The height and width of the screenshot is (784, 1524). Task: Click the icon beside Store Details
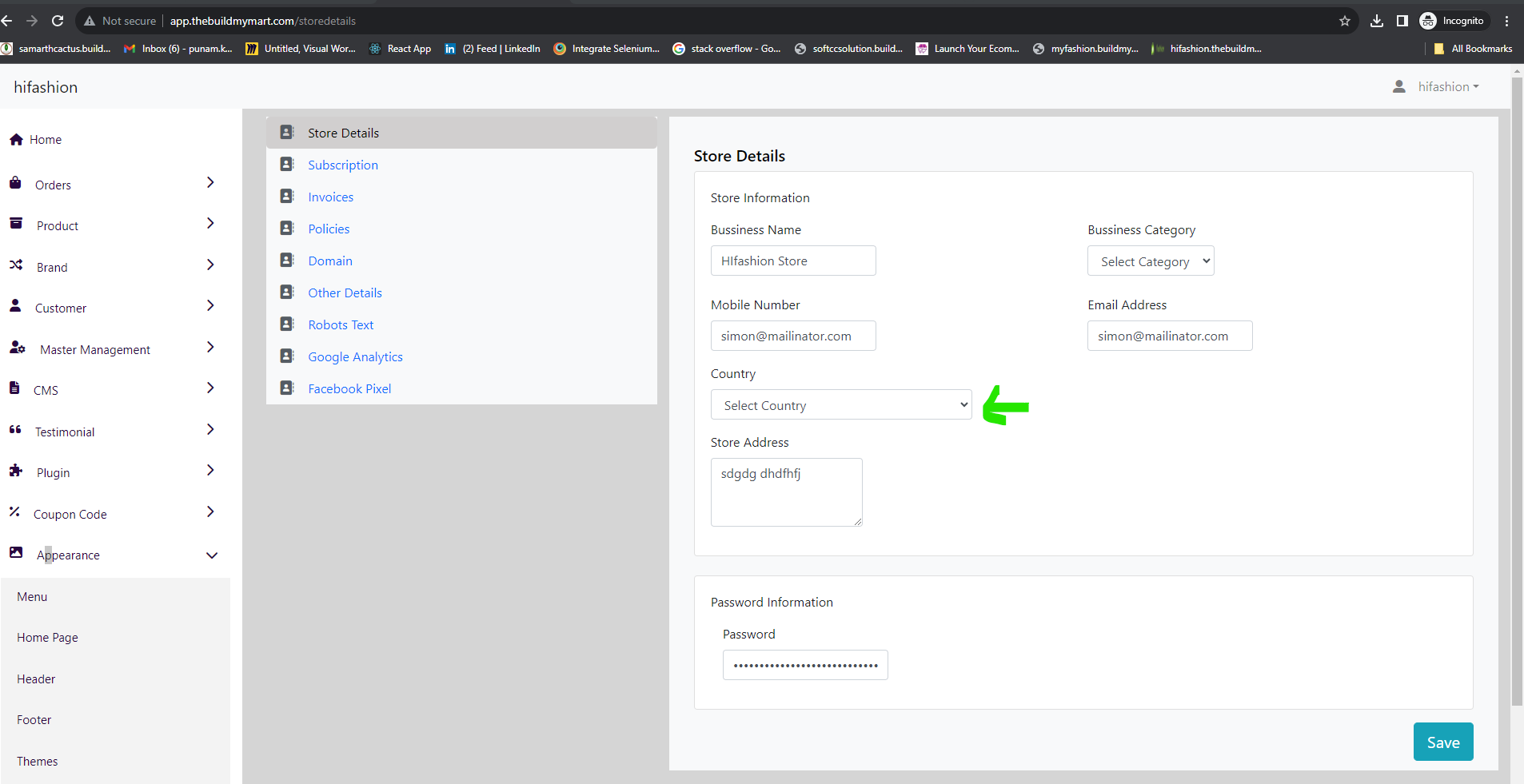287,132
